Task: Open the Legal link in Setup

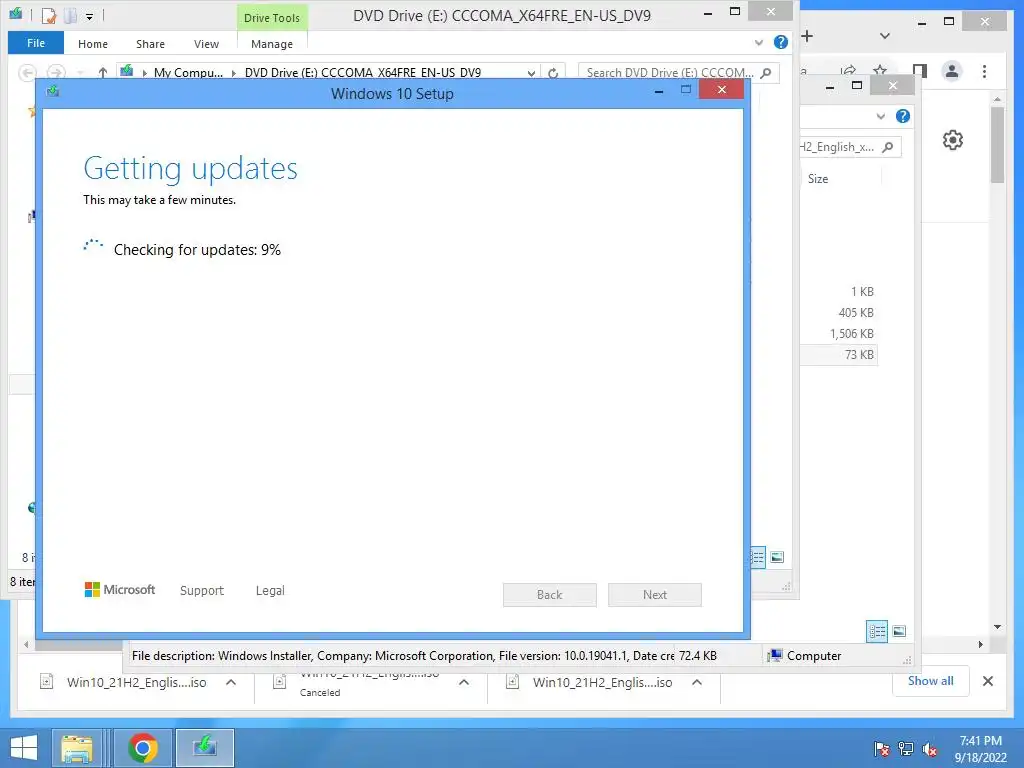Action: click(270, 590)
